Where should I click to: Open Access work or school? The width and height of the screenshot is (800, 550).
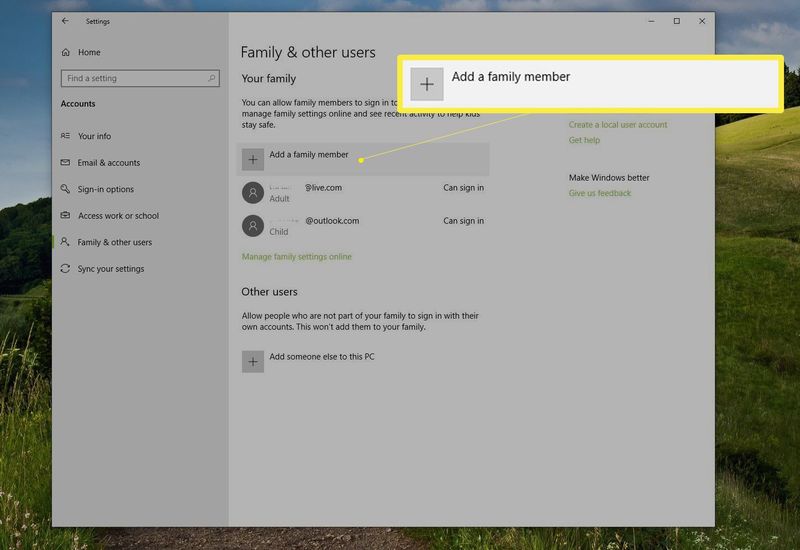click(x=118, y=216)
